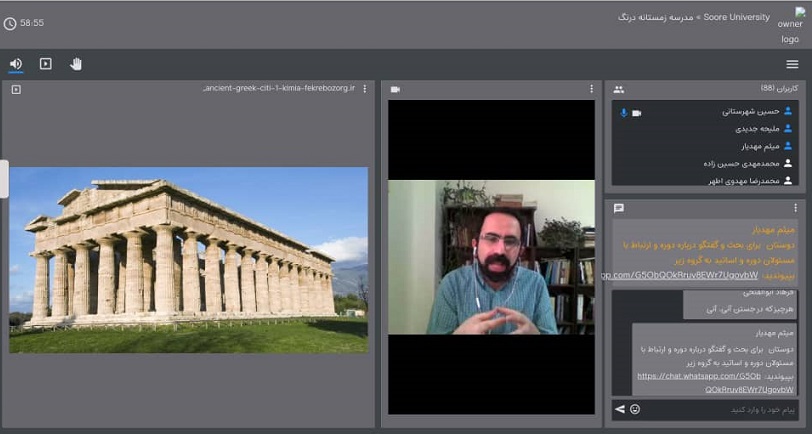The height and width of the screenshot is (434, 812).
Task: Click the presenter webcam video
Action: (x=491, y=257)
